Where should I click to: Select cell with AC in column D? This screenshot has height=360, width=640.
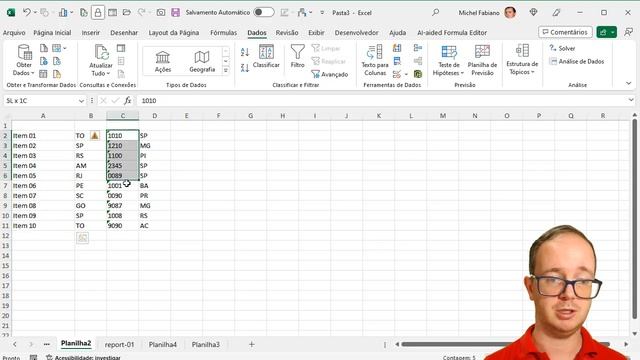[x=154, y=226]
